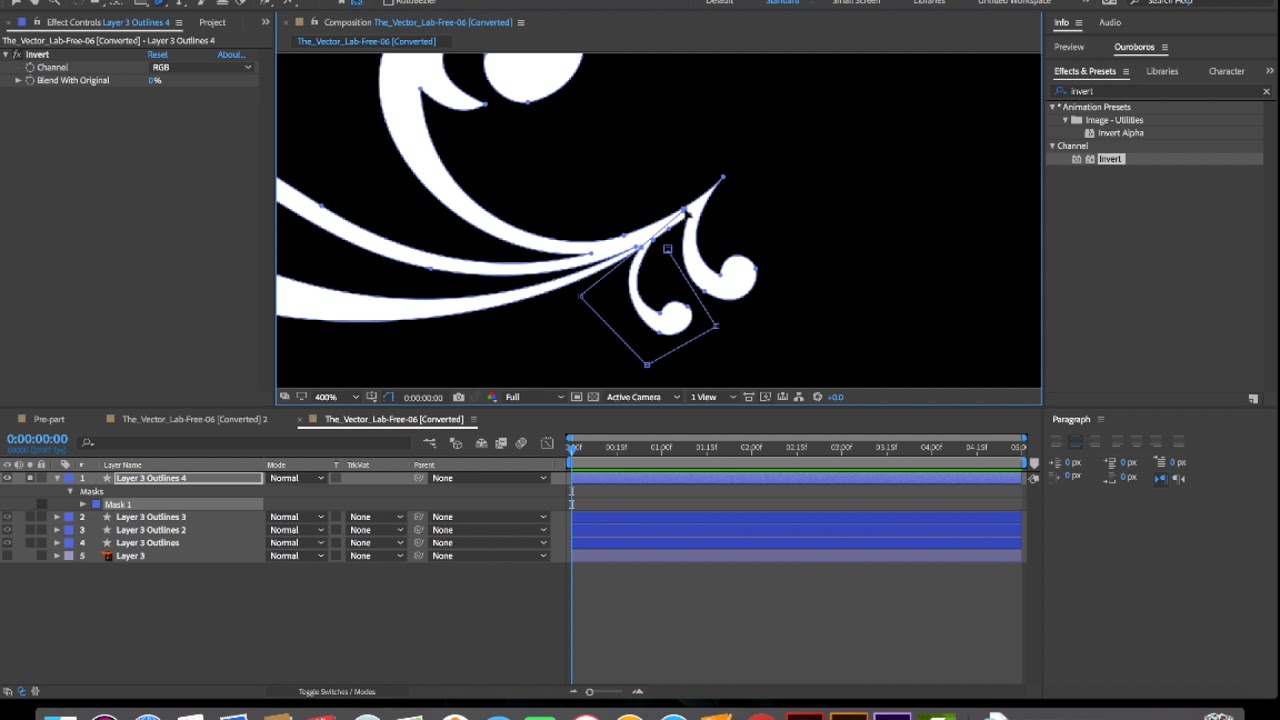Open composition mini-flowchart in timeline
Screen dimensions: 1280x720
pos(429,443)
